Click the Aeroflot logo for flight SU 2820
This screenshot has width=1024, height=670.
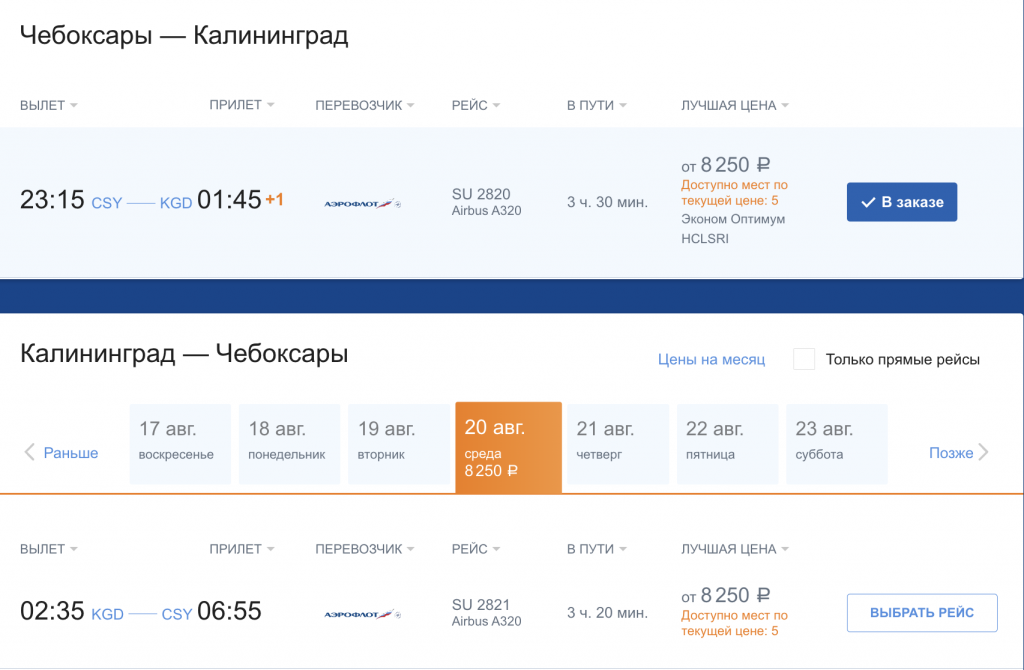coord(361,203)
